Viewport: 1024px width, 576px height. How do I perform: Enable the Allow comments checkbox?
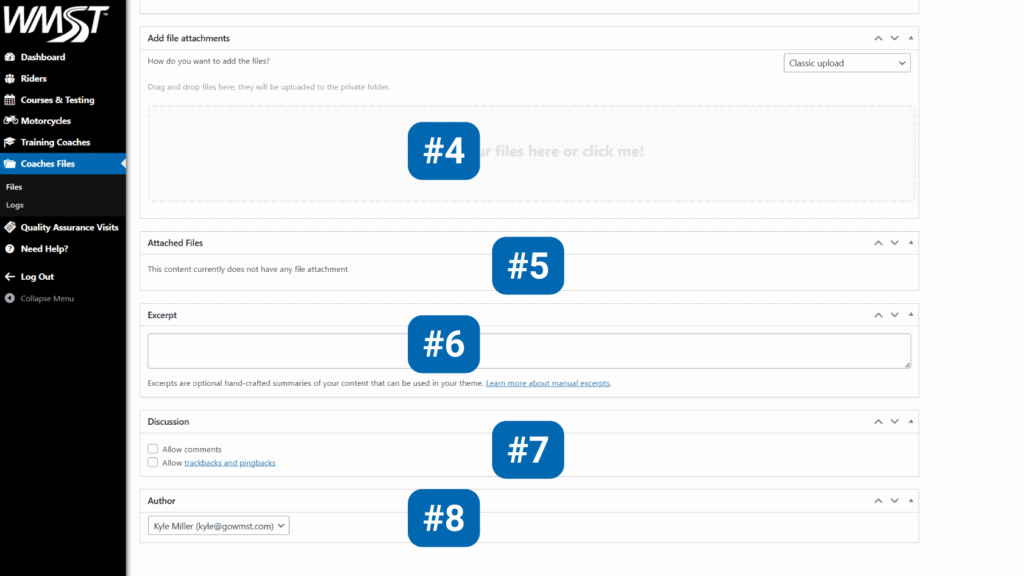[153, 450]
